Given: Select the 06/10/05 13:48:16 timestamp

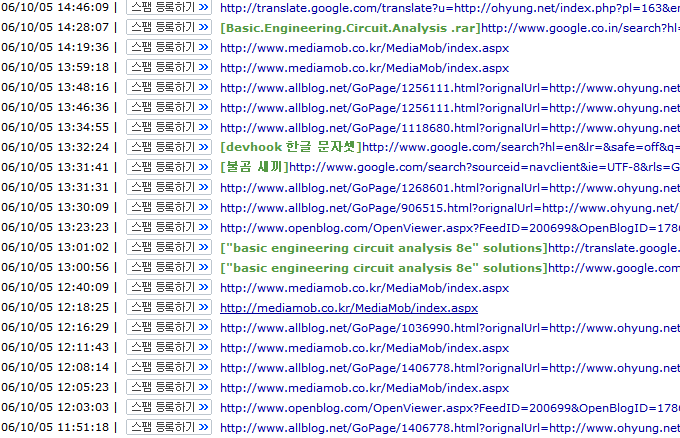Looking at the screenshot, I should [x=55, y=87].
